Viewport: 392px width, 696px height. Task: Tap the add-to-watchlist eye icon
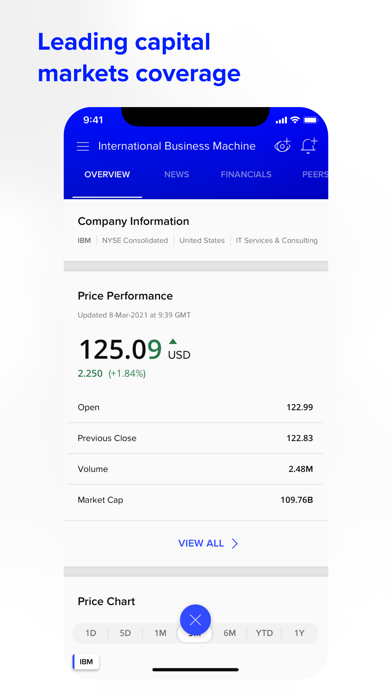coord(282,146)
